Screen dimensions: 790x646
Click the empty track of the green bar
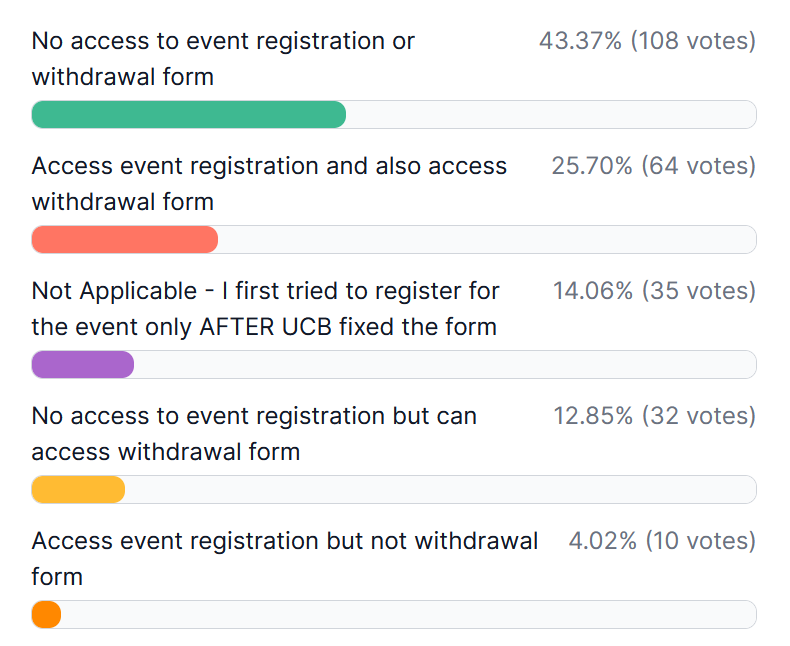(x=550, y=115)
